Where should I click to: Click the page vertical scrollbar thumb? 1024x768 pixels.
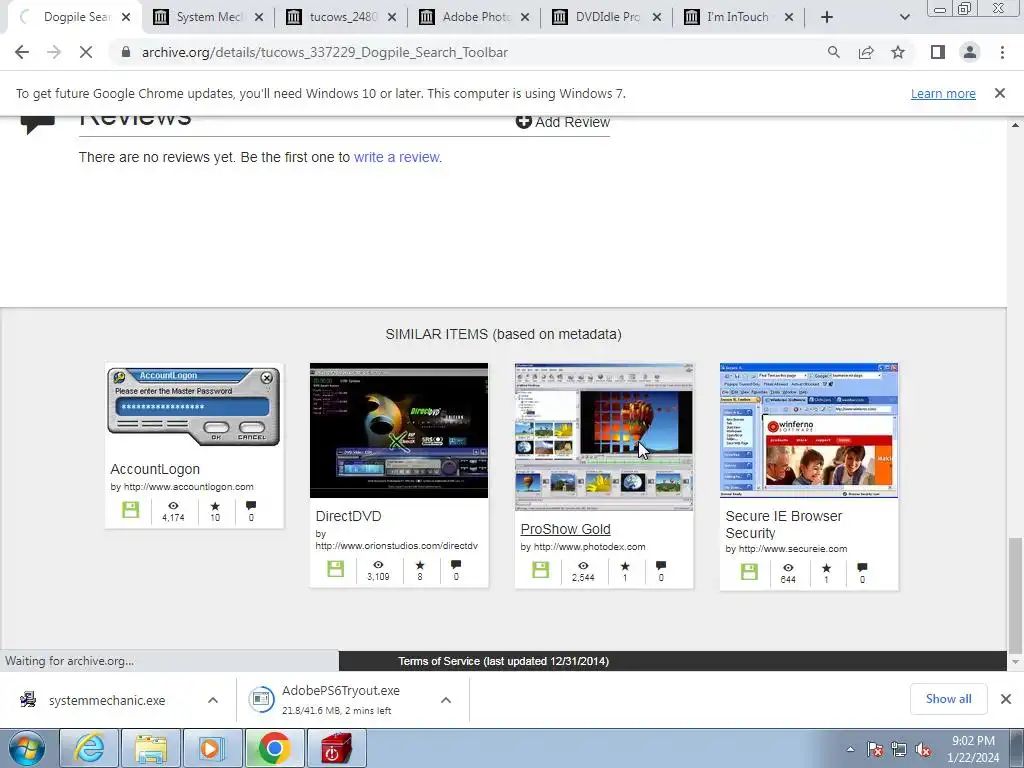coord(1015,595)
